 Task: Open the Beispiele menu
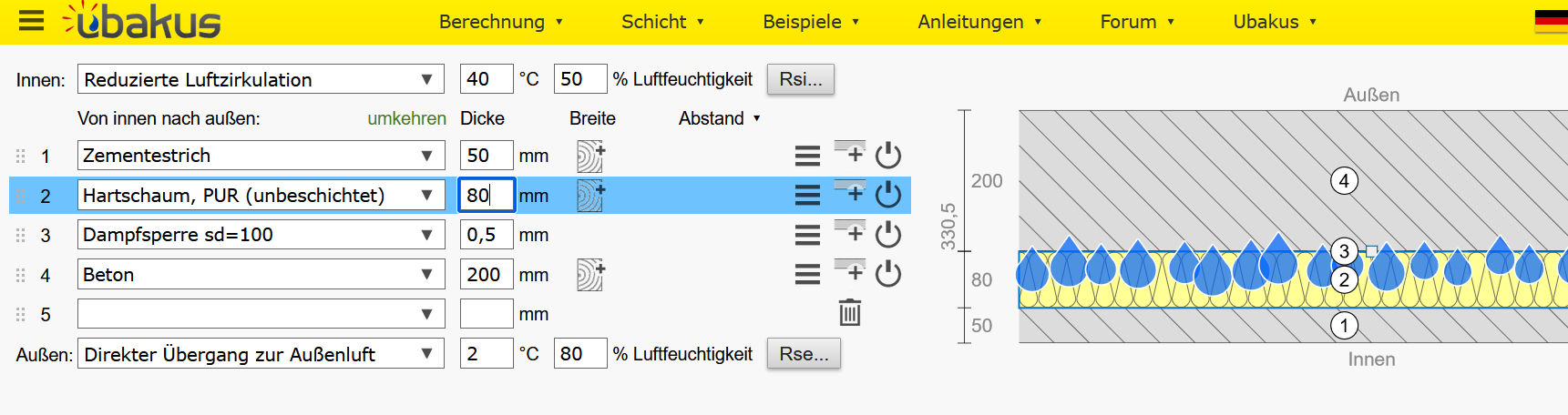pos(811,22)
